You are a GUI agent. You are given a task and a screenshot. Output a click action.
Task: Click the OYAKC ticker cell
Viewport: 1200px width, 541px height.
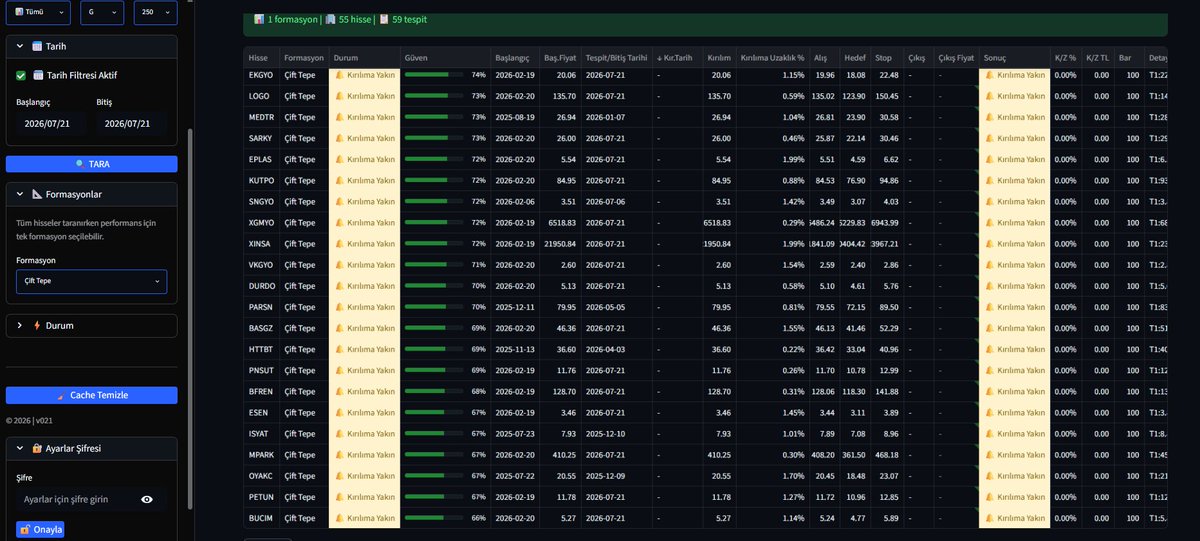(x=261, y=476)
